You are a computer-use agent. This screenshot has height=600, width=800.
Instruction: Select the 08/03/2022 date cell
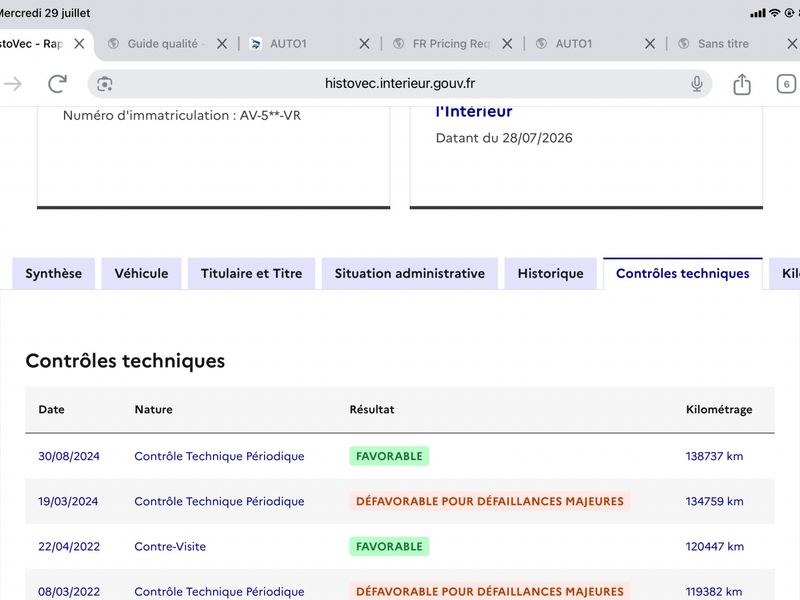(69, 591)
